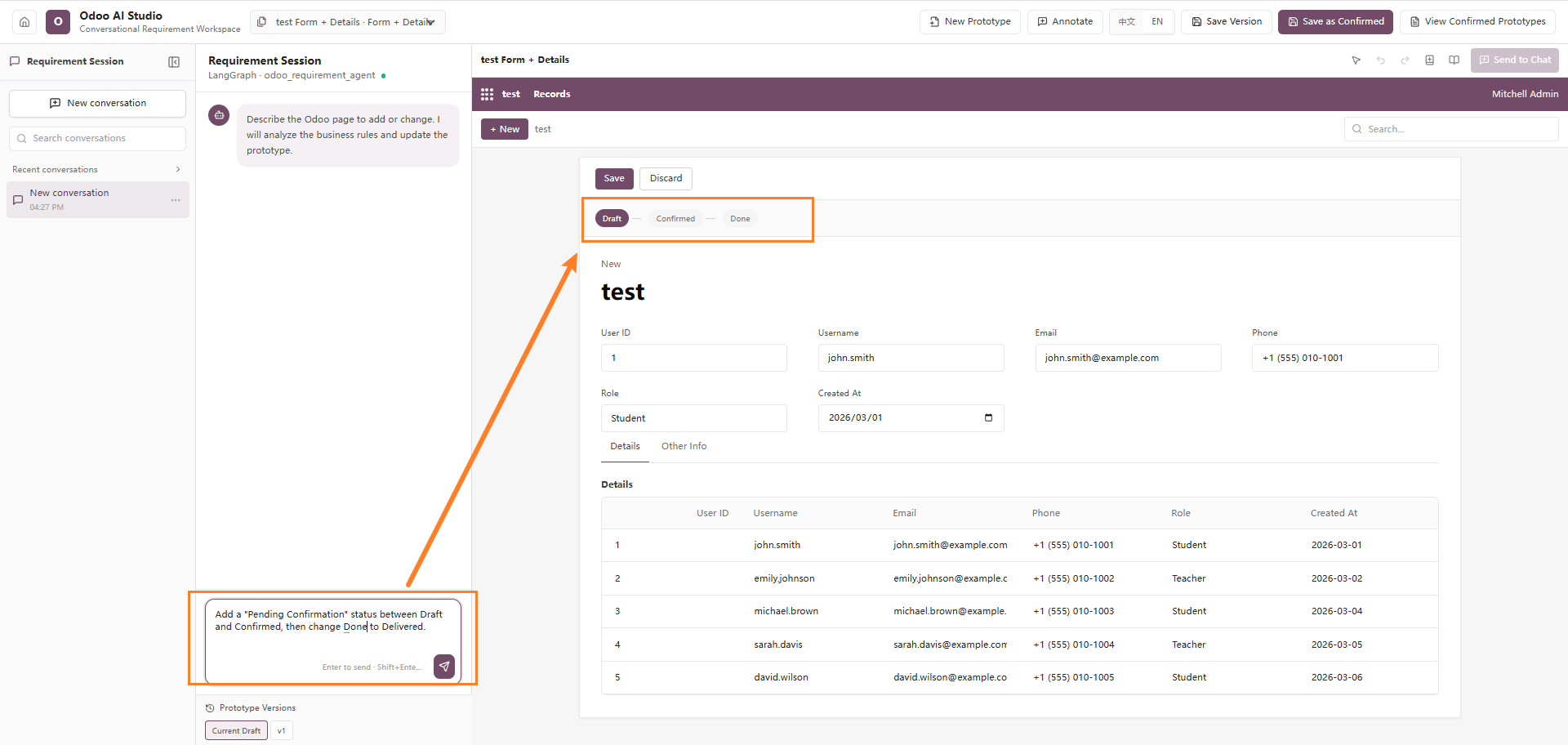Go to the home icon button
Viewport: 1568px width, 745px height.
point(24,22)
